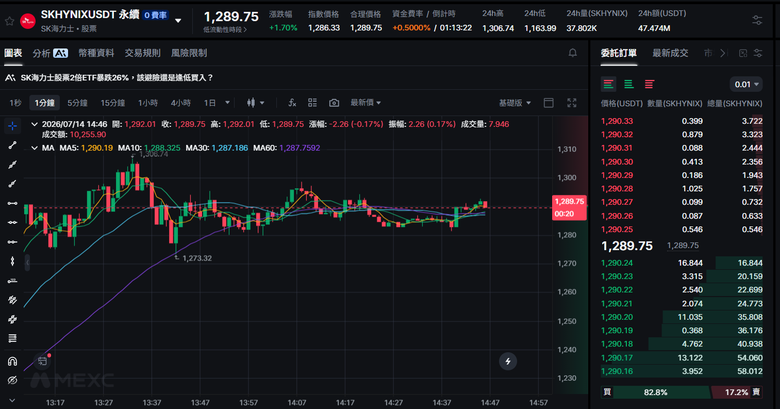Click the lightning quick-order button

pos(508,361)
